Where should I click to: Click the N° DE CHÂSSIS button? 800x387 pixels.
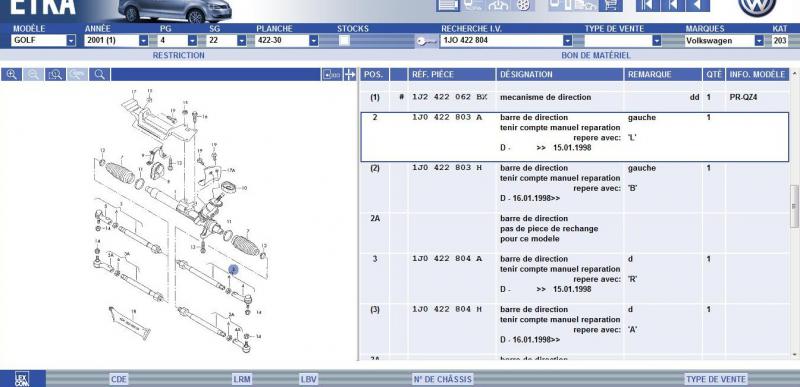click(x=442, y=379)
